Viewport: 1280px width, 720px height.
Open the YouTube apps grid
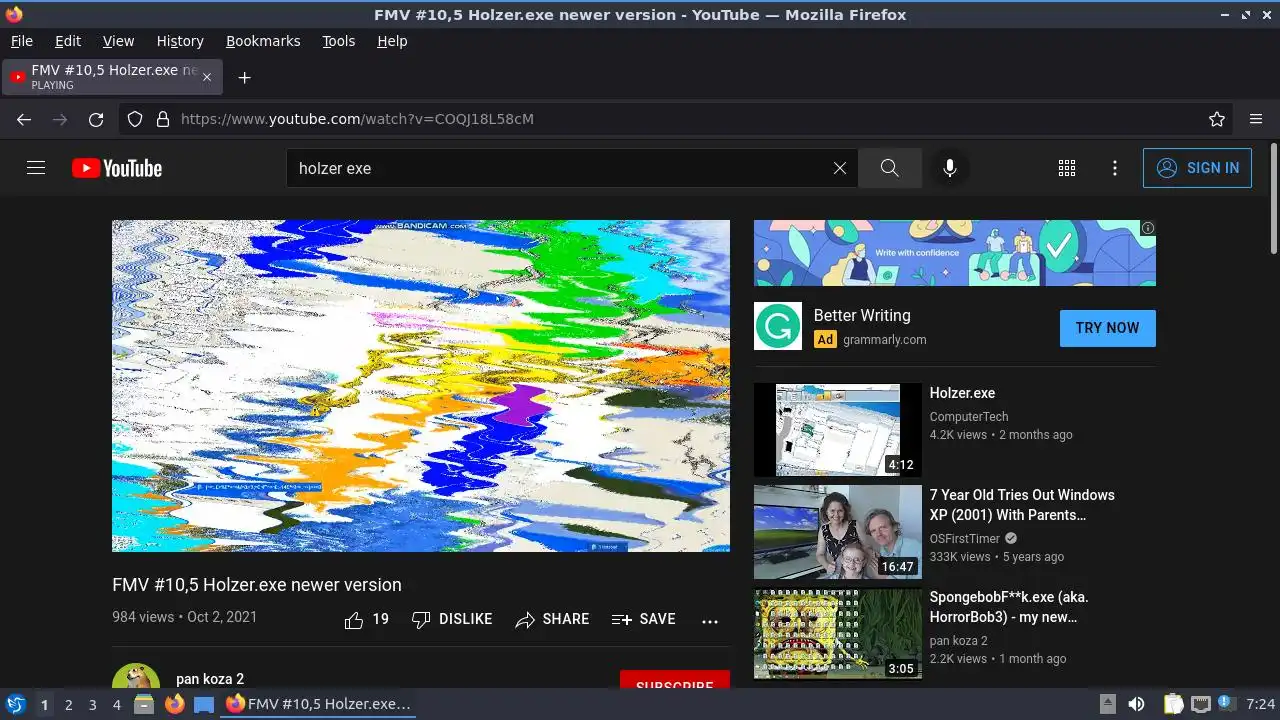1067,168
